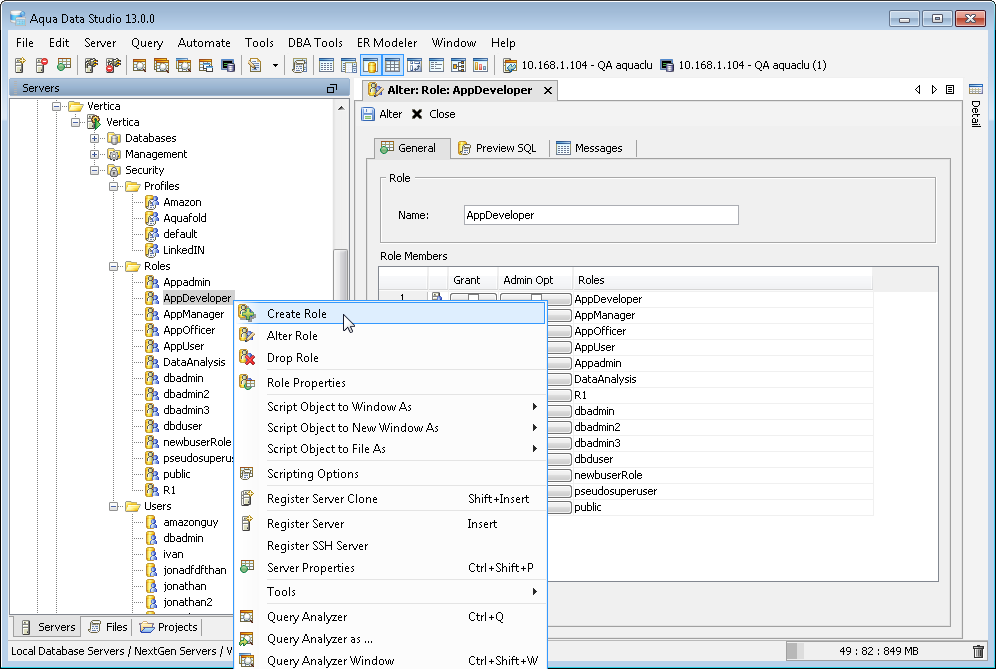This screenshot has width=996, height=669.
Task: Open the DBA Tools menu
Action: tap(315, 43)
